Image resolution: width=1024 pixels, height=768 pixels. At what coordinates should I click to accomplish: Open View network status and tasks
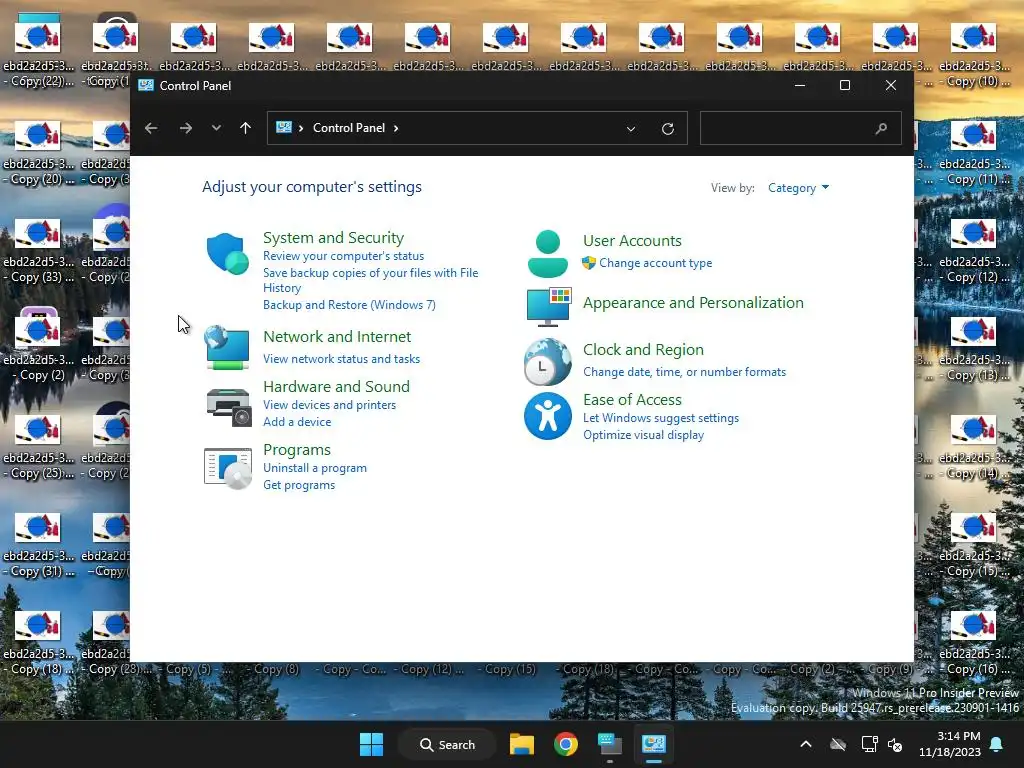pos(342,359)
